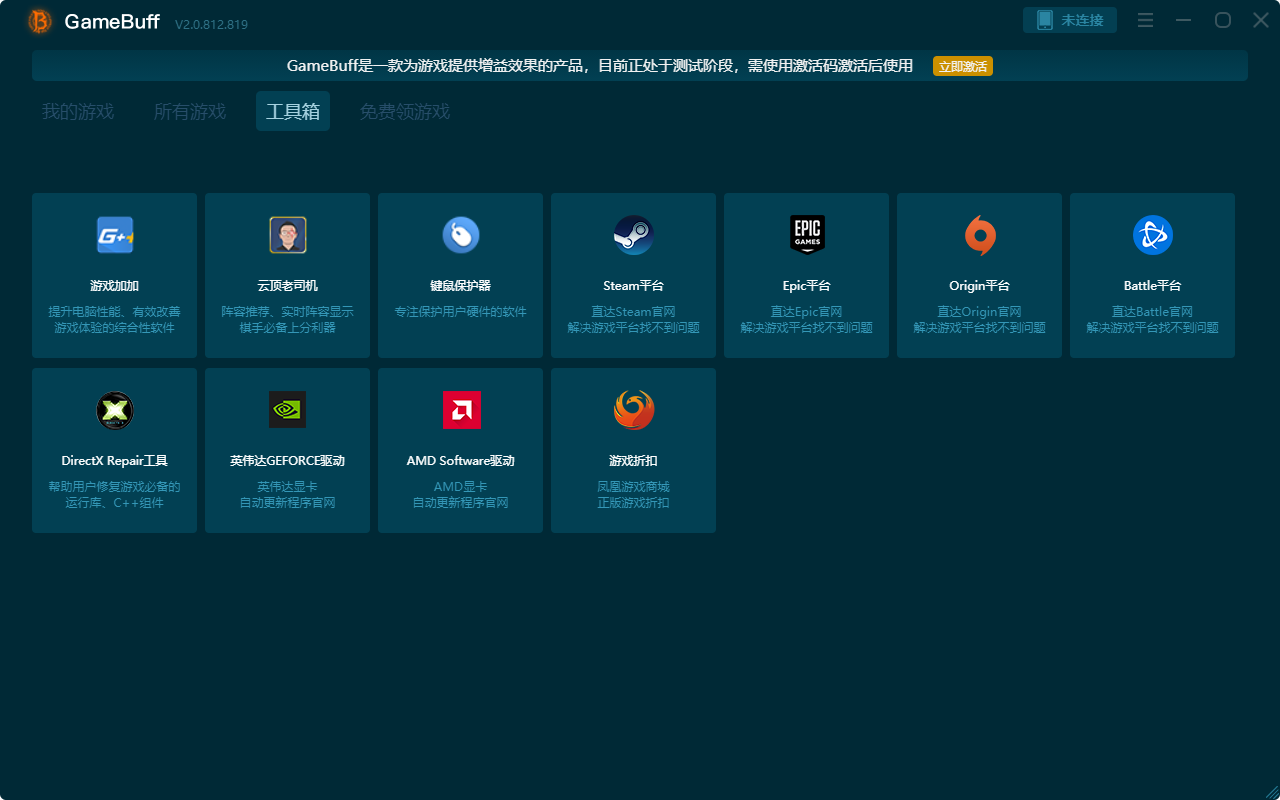Click the Battle平台 icon
The image size is (1280, 800).
pos(1152,235)
